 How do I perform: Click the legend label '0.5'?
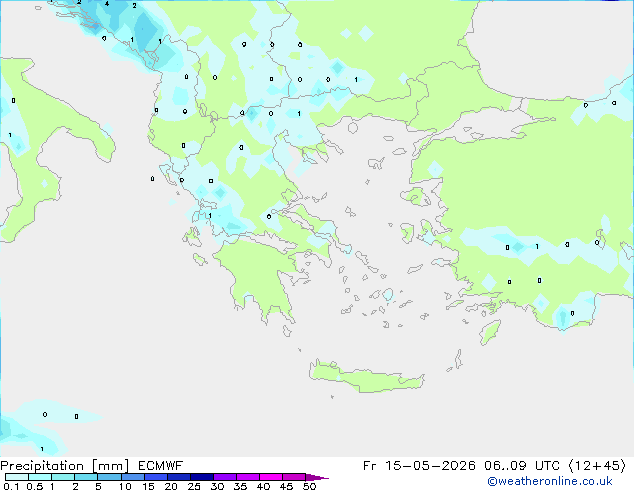pos(35,486)
